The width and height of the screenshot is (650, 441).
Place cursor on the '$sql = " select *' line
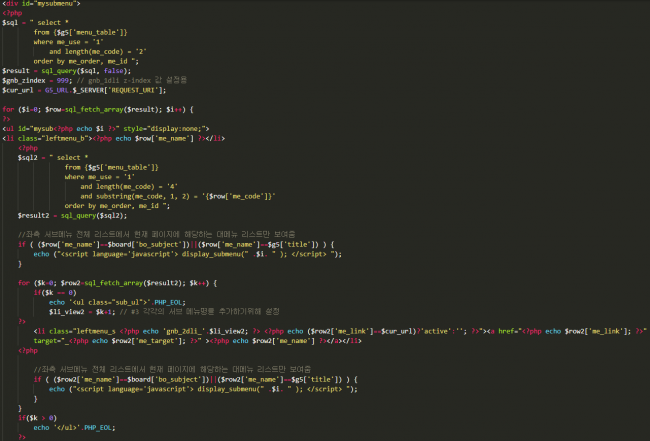click(x=35, y=22)
